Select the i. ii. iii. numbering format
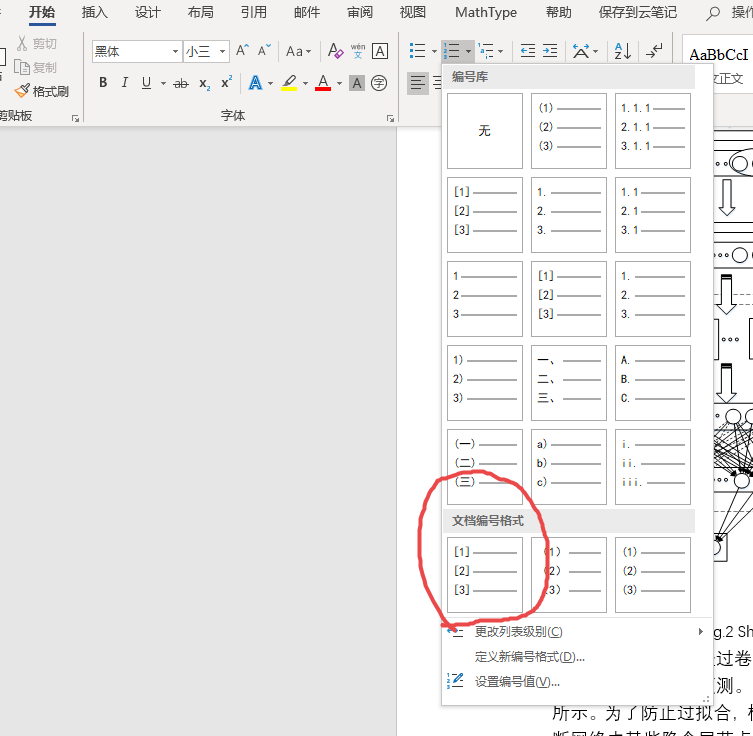This screenshot has height=736, width=753. (653, 467)
